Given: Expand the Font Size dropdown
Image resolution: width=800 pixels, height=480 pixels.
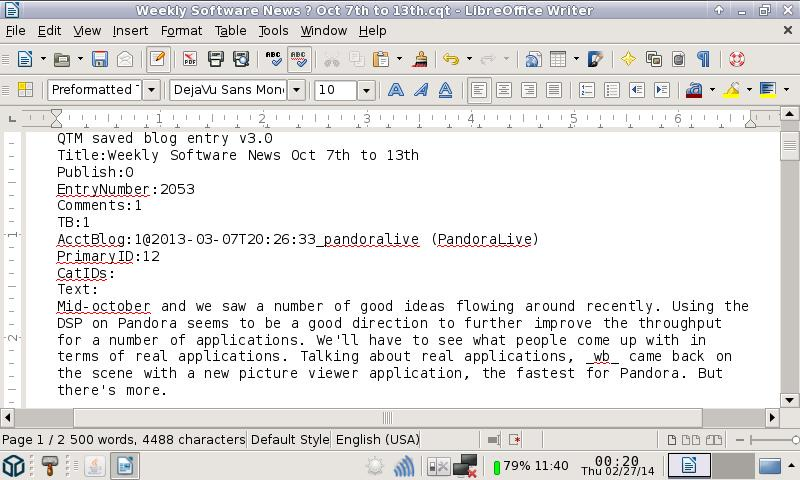Looking at the screenshot, I should 366,90.
